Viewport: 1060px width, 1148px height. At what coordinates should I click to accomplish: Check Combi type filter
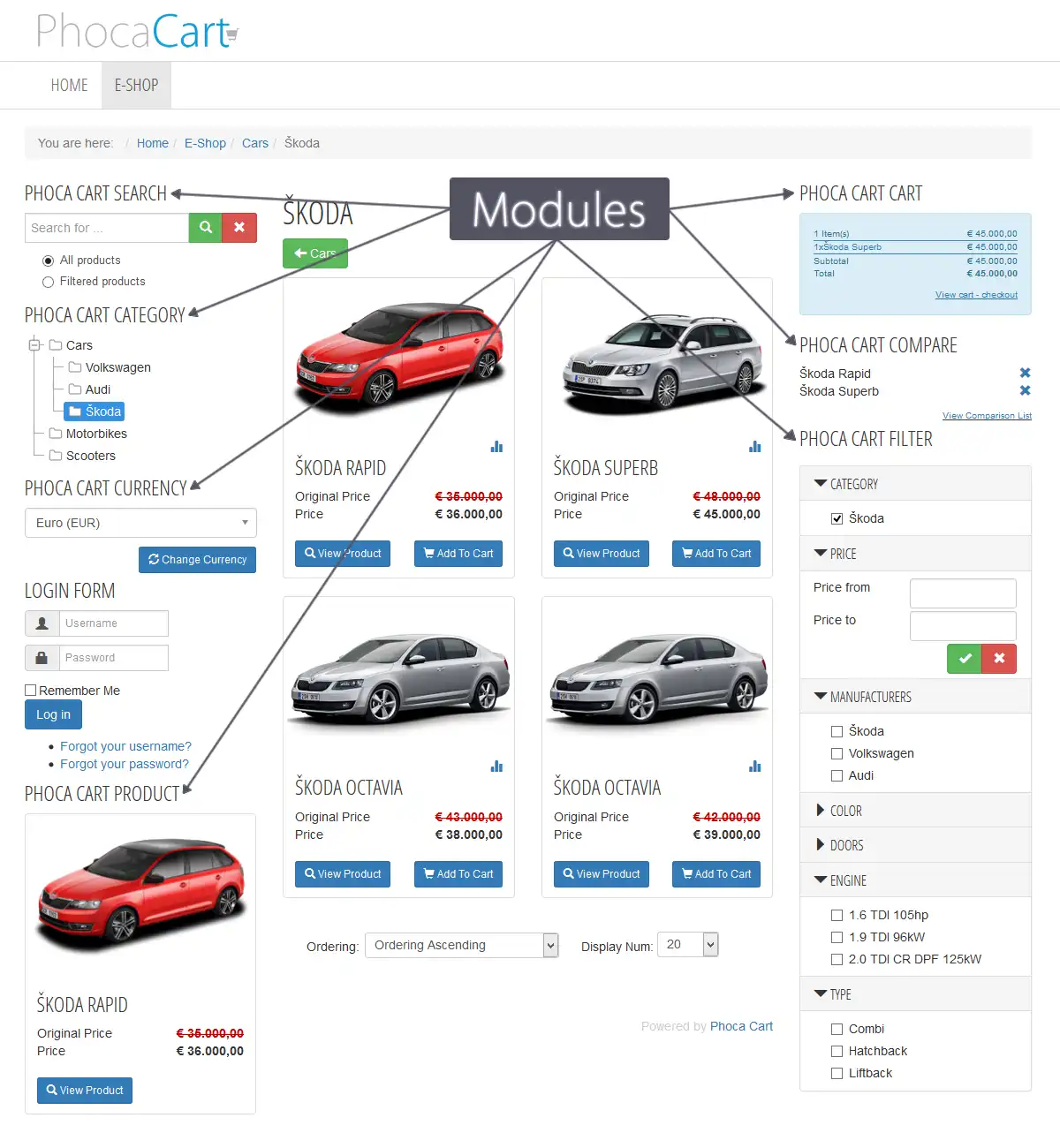(837, 1030)
